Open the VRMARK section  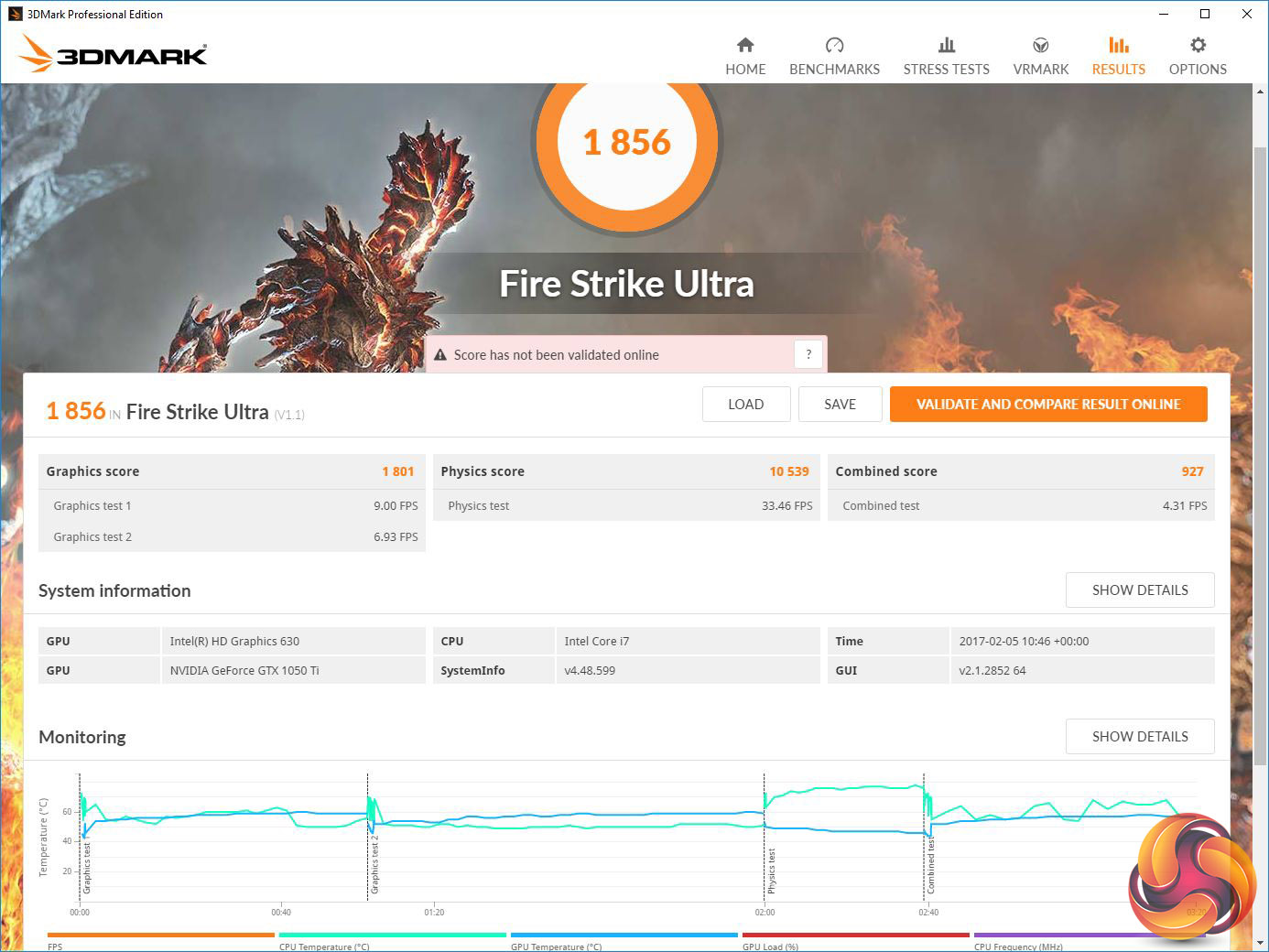pos(1040,57)
